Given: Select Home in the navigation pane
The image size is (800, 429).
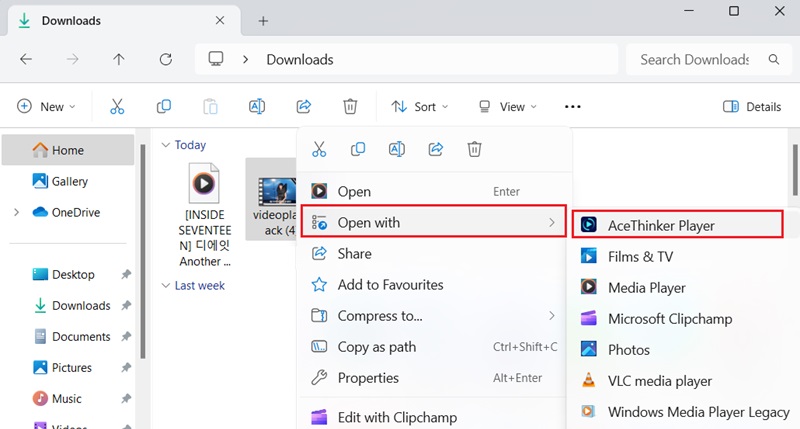Looking at the screenshot, I should coord(68,150).
